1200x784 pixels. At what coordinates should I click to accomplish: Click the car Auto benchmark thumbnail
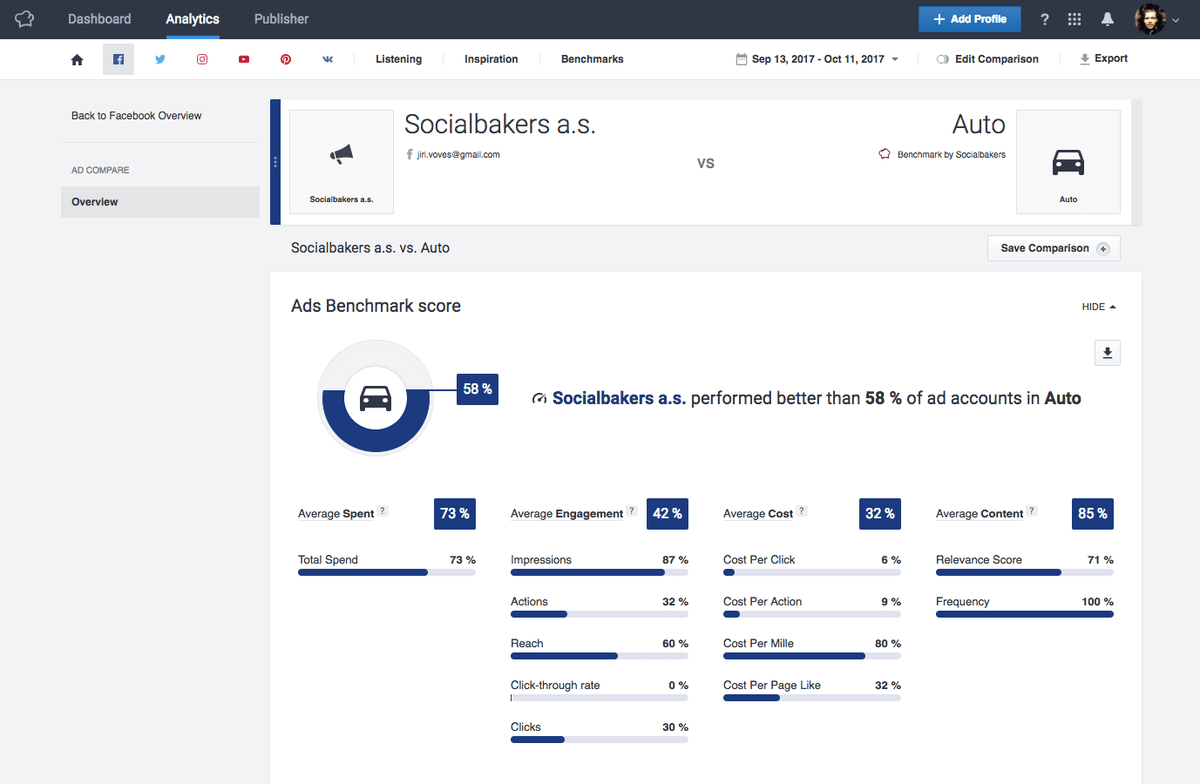pos(1068,162)
